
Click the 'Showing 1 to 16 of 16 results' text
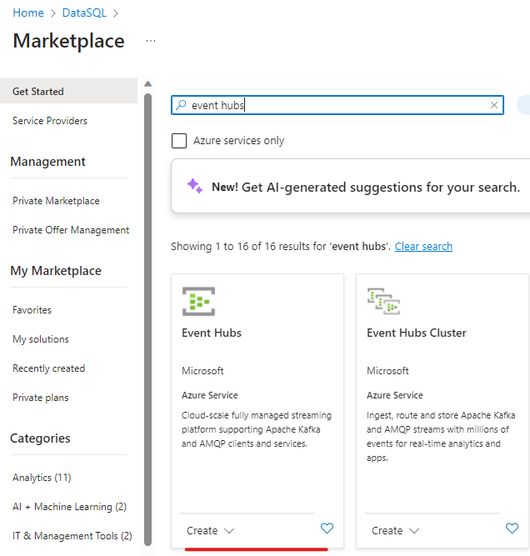point(281,246)
